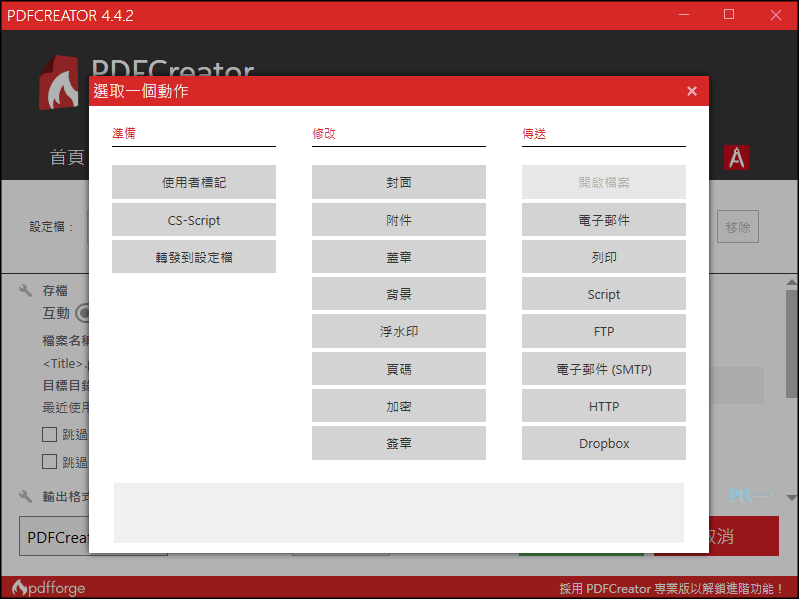Select the Dropbox action

tap(603, 443)
